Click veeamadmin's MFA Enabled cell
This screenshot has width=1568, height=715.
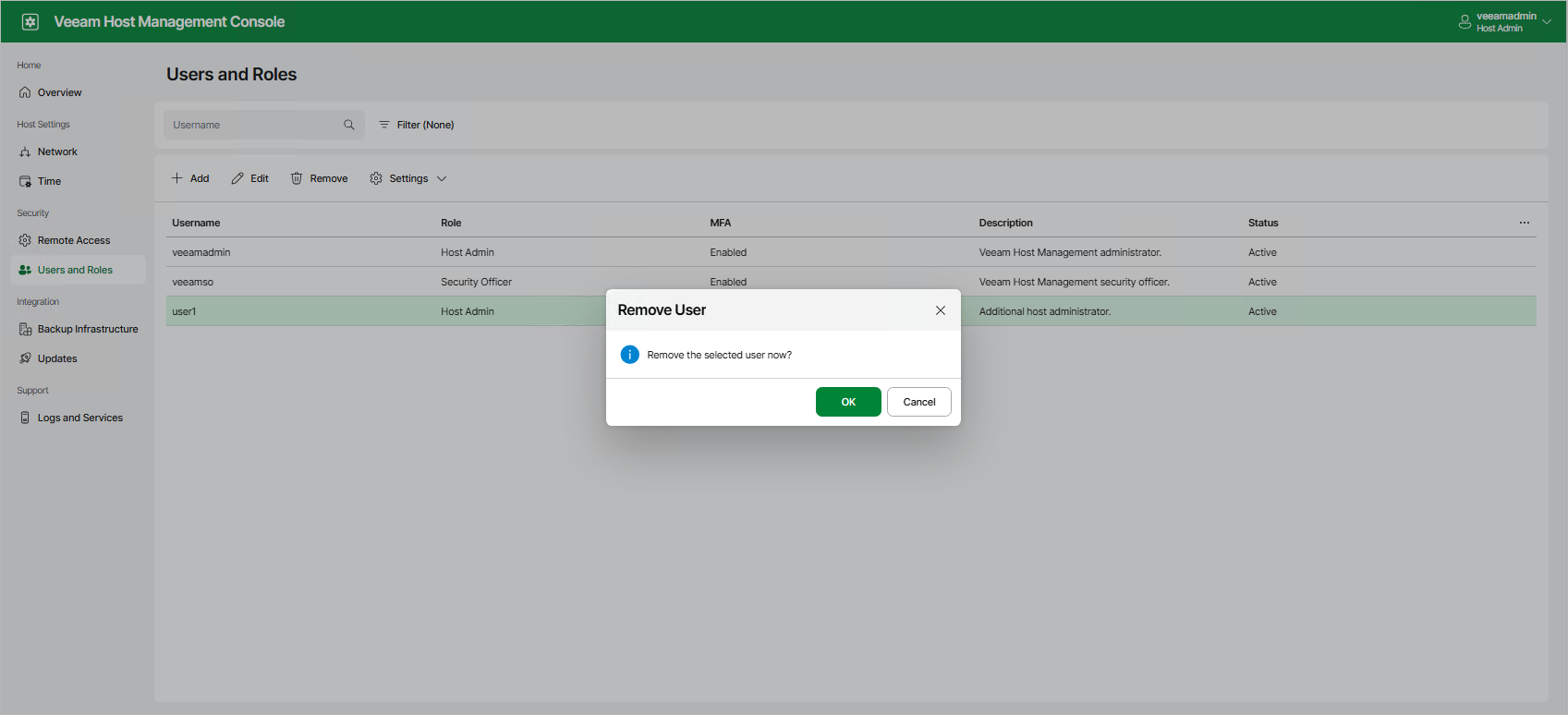tap(728, 252)
